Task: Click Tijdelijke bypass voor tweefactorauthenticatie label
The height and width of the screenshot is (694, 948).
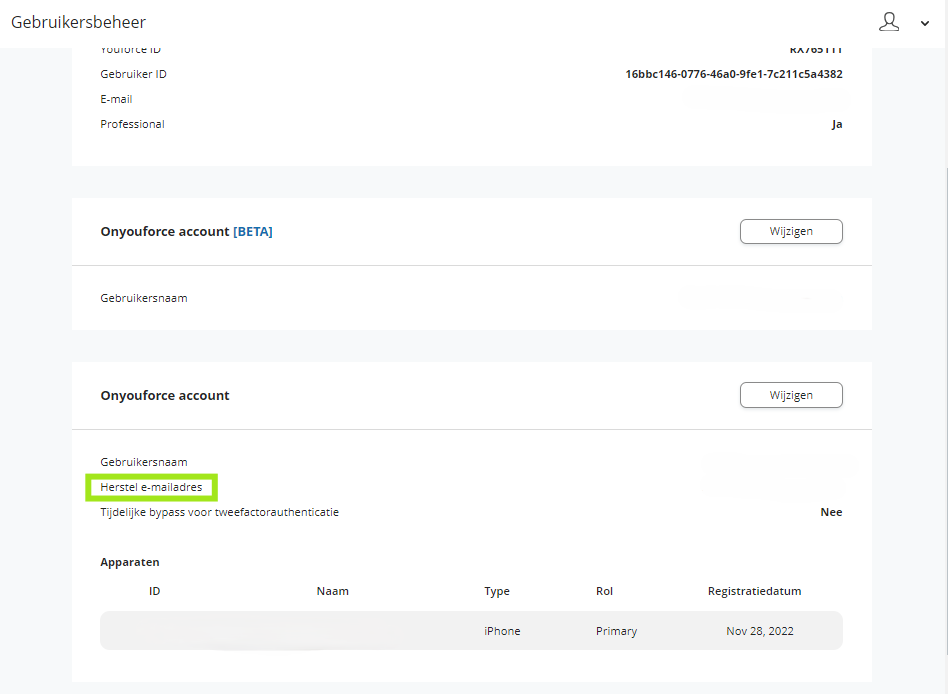Action: tap(219, 512)
